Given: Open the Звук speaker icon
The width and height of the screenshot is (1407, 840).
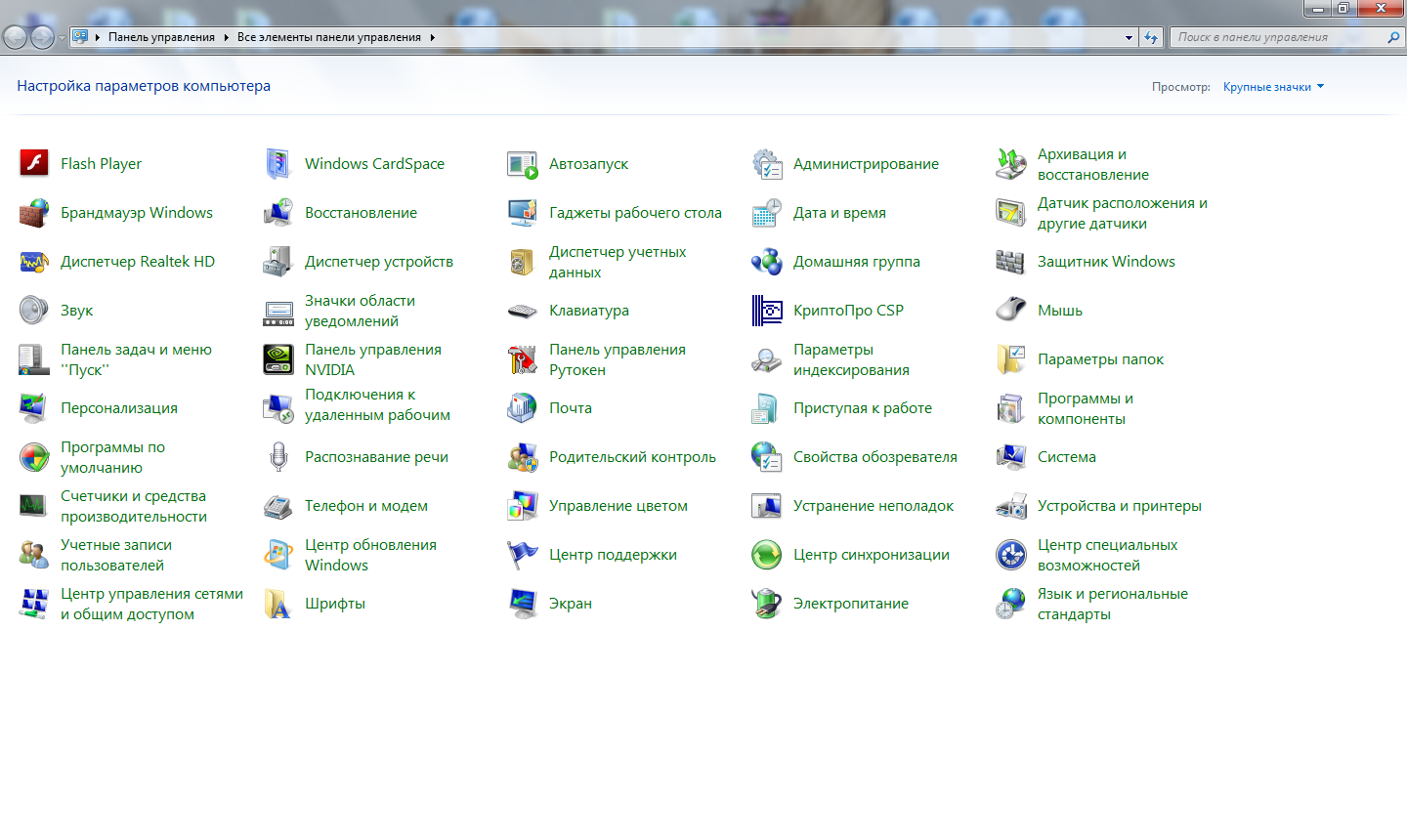Looking at the screenshot, I should click(x=34, y=310).
